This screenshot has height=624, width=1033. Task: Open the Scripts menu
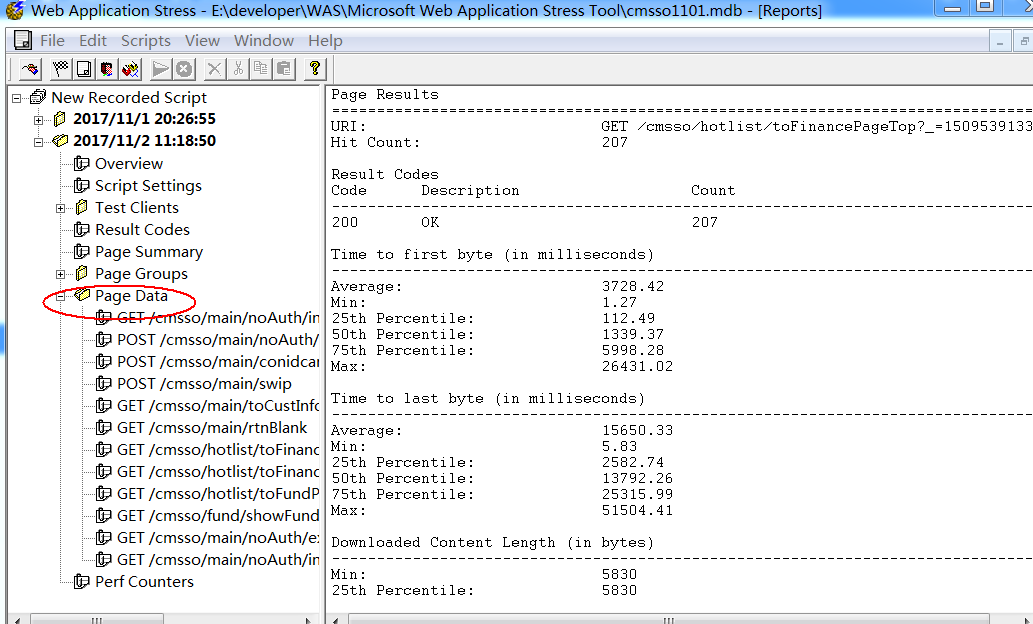145,41
